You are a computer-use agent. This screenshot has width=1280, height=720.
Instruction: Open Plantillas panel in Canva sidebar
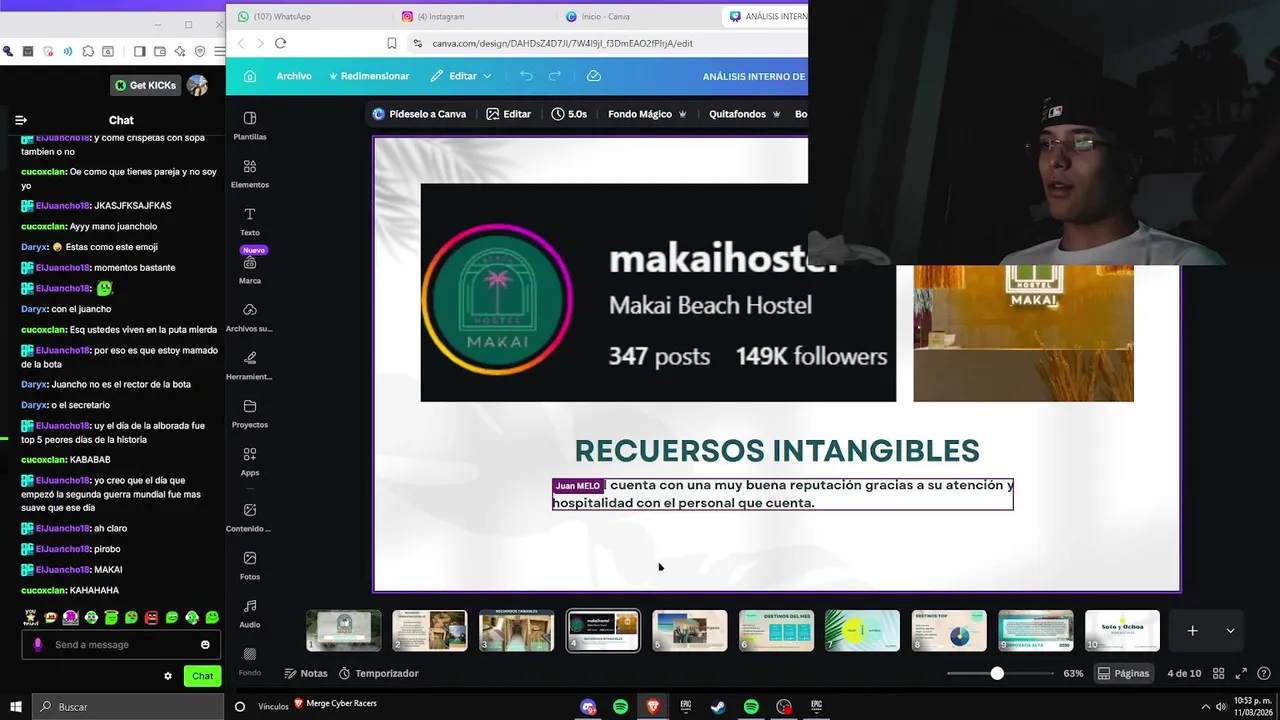[x=250, y=125]
